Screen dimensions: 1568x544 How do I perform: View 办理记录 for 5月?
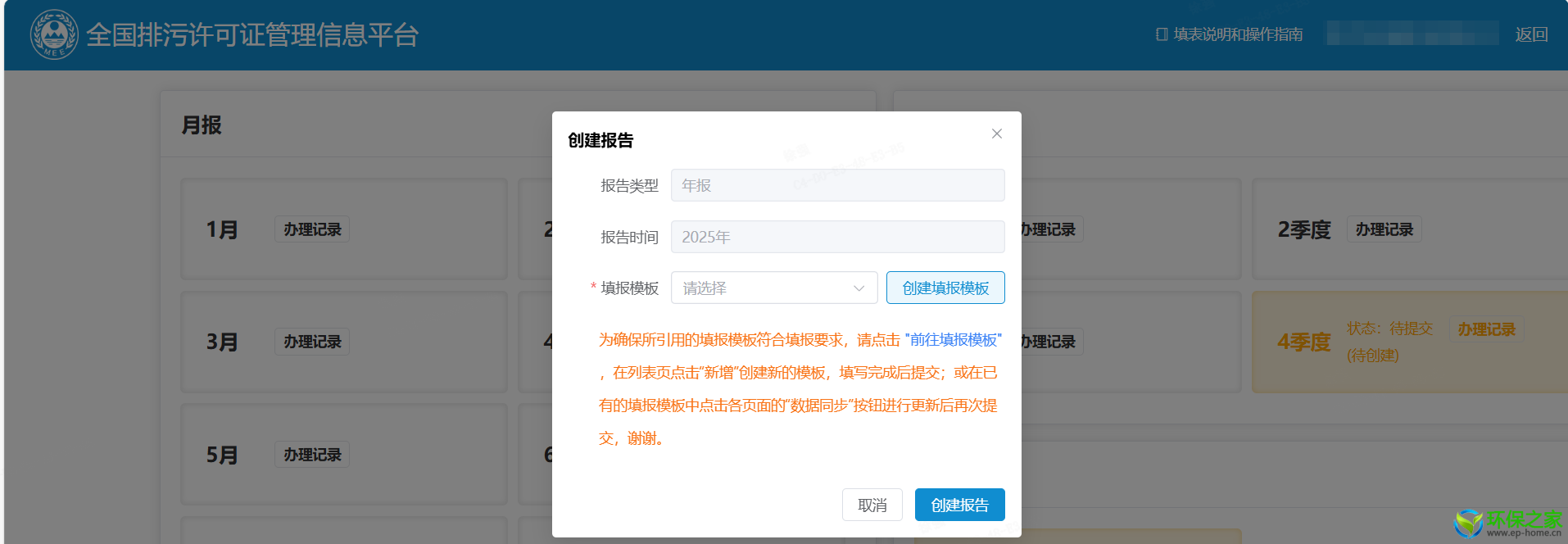[x=312, y=455]
